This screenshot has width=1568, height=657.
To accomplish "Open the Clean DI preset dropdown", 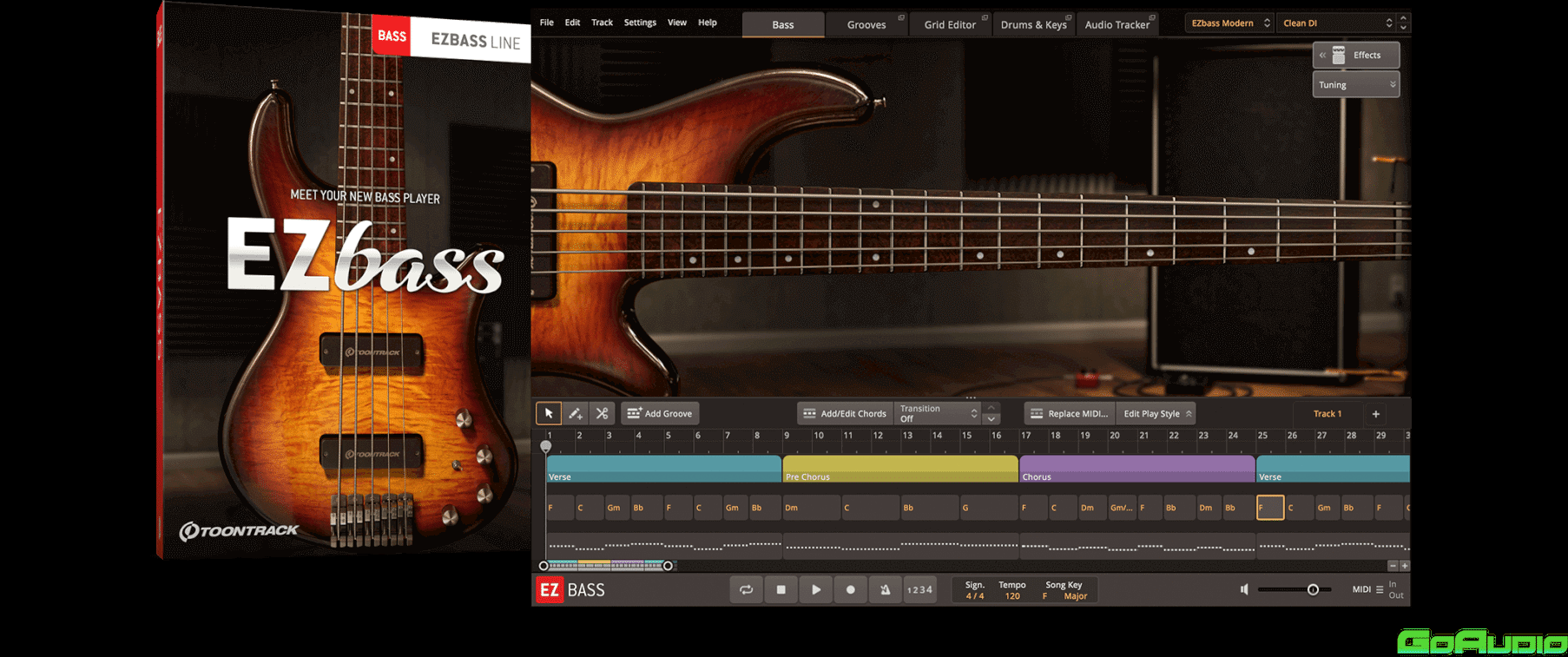I will click(1335, 23).
